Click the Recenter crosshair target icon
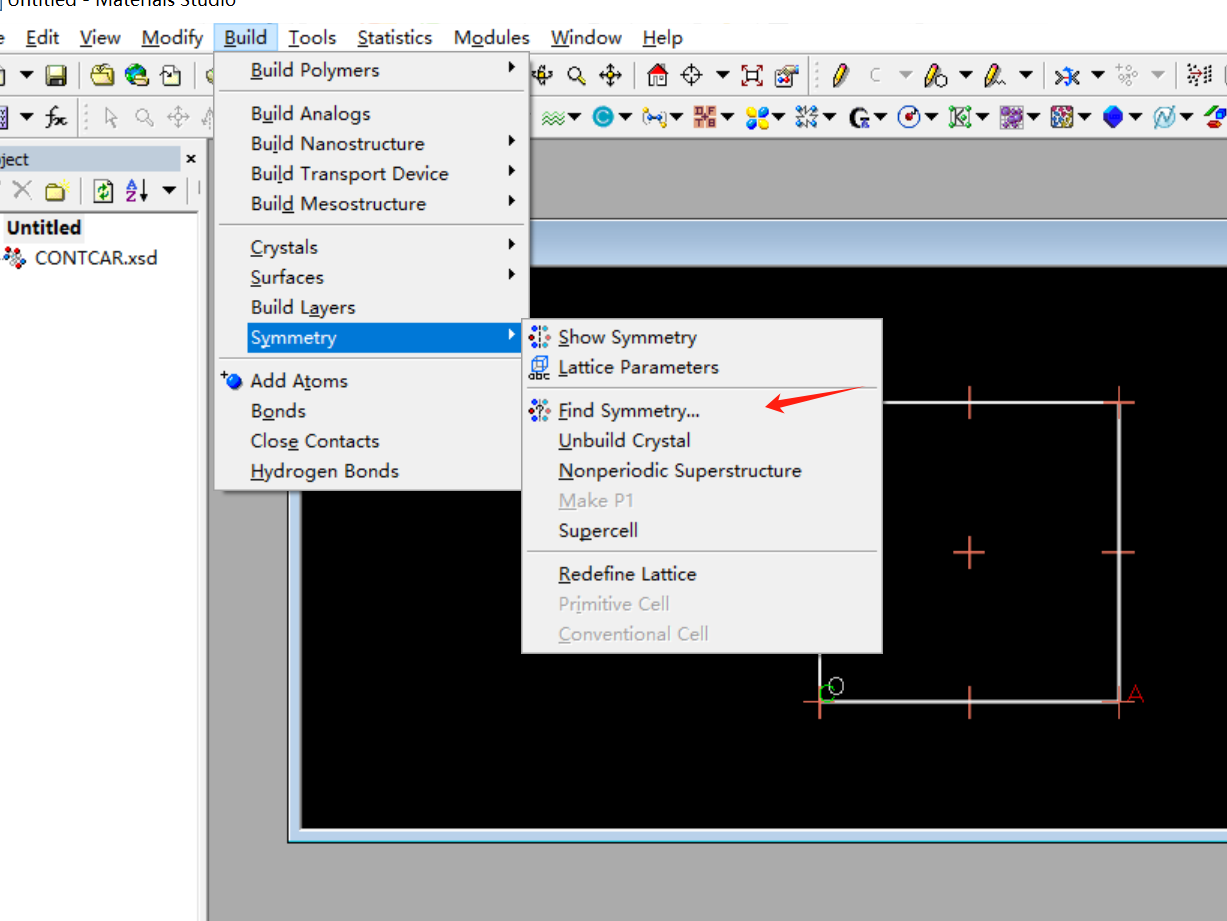Image resolution: width=1227 pixels, height=921 pixels. (x=692, y=75)
